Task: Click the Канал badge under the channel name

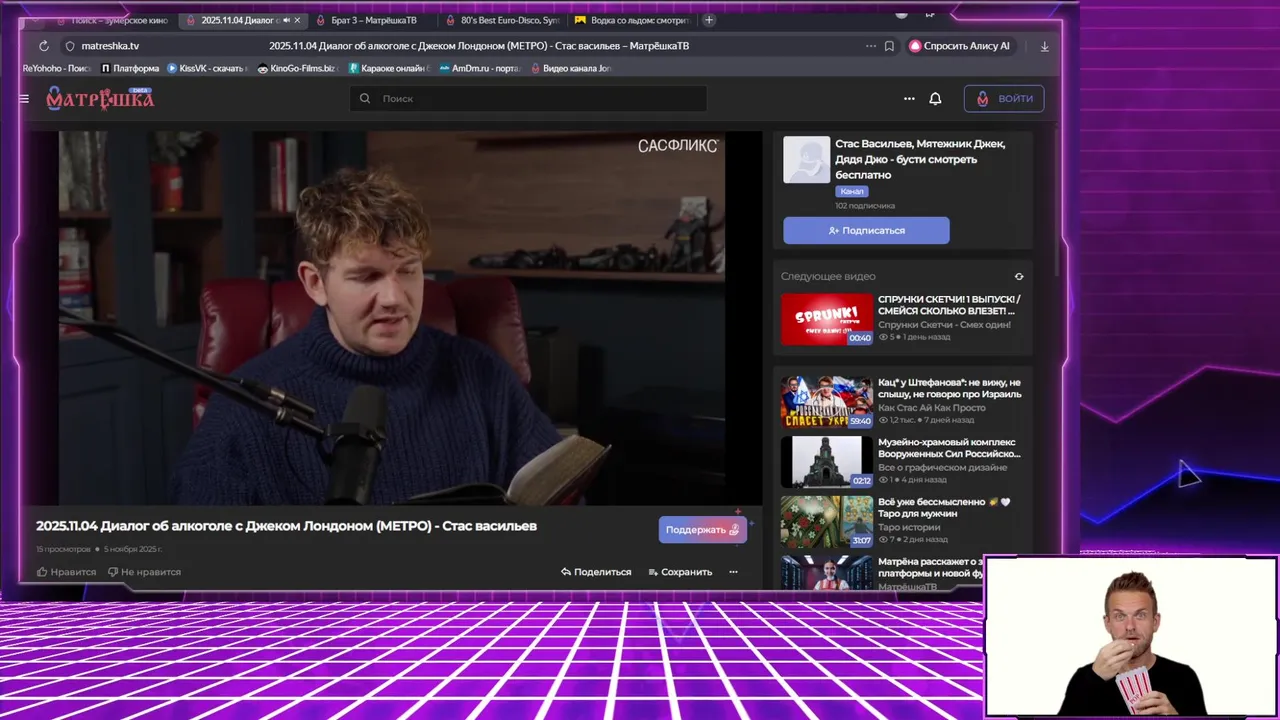Action: pyautogui.click(x=852, y=191)
